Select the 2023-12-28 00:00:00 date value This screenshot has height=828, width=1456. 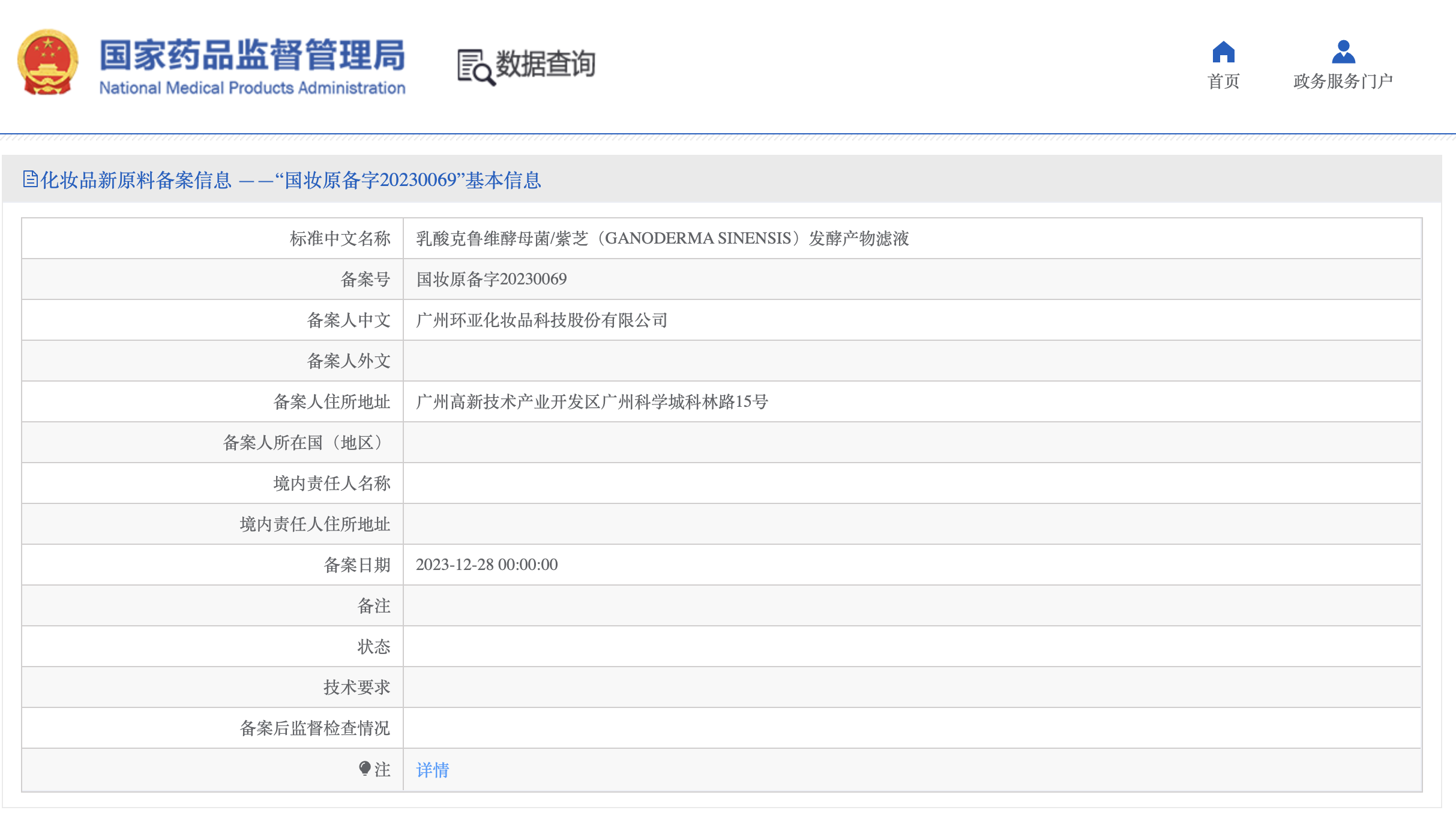[487, 565]
